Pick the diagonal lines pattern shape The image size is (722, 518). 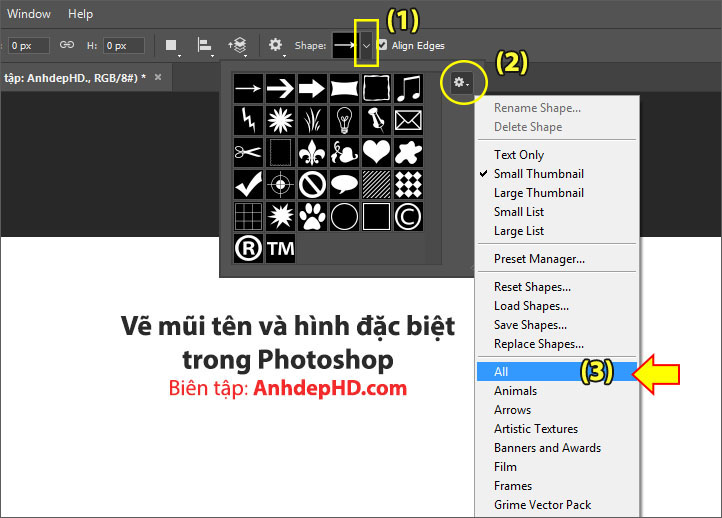[377, 184]
